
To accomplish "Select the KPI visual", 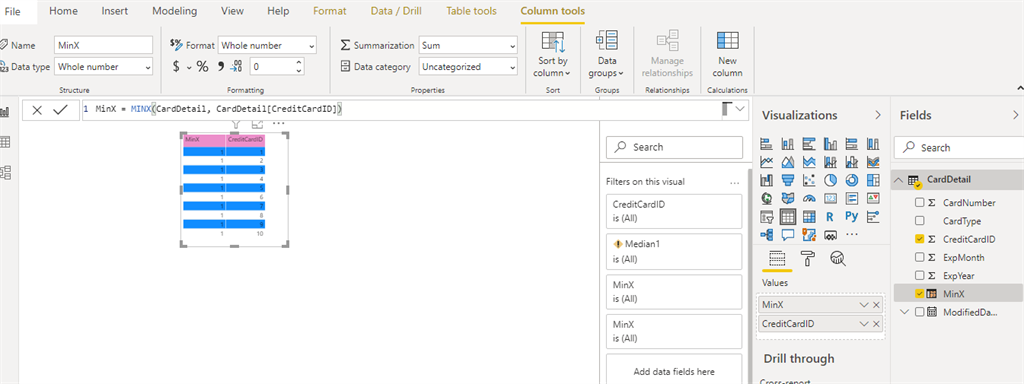I will point(873,198).
